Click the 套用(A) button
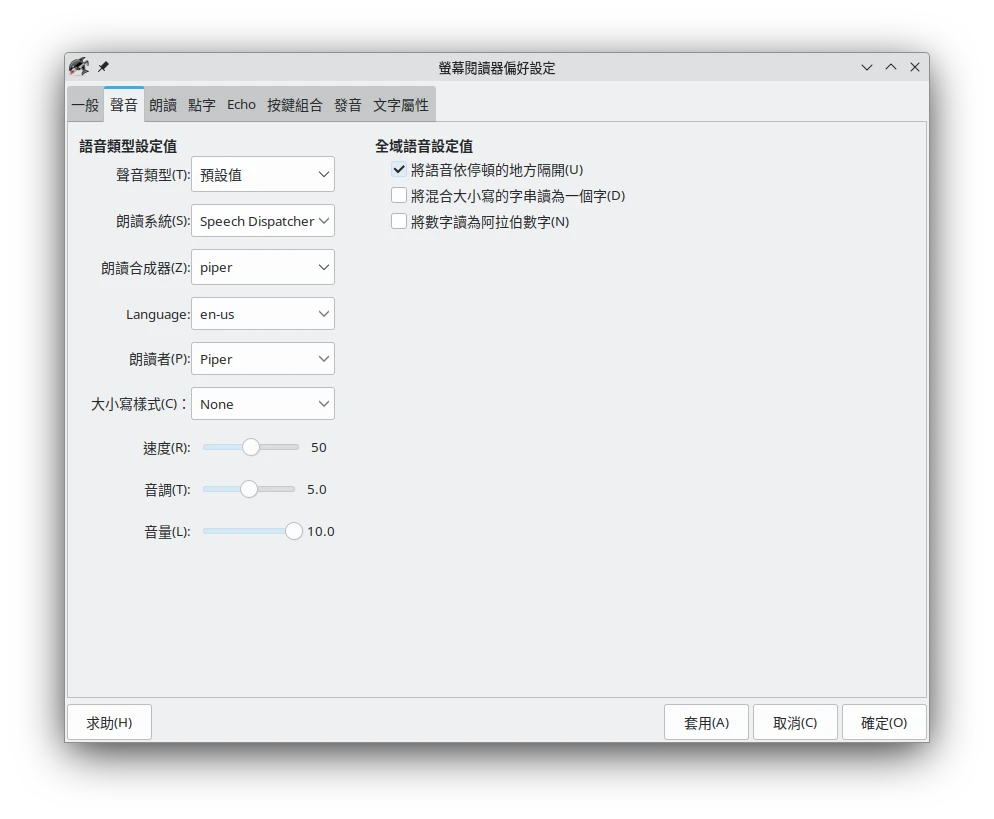994x819 pixels. coord(706,723)
